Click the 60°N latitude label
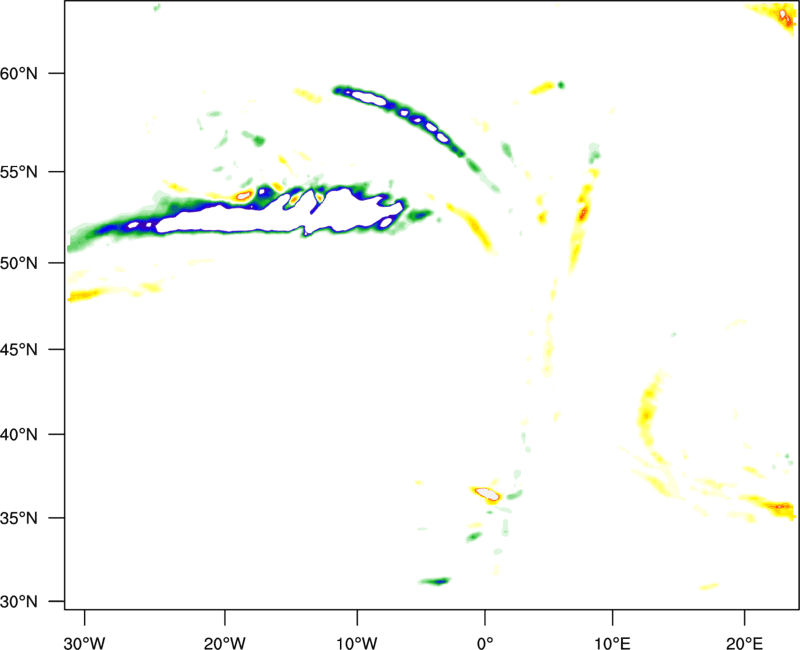 pos(19,74)
